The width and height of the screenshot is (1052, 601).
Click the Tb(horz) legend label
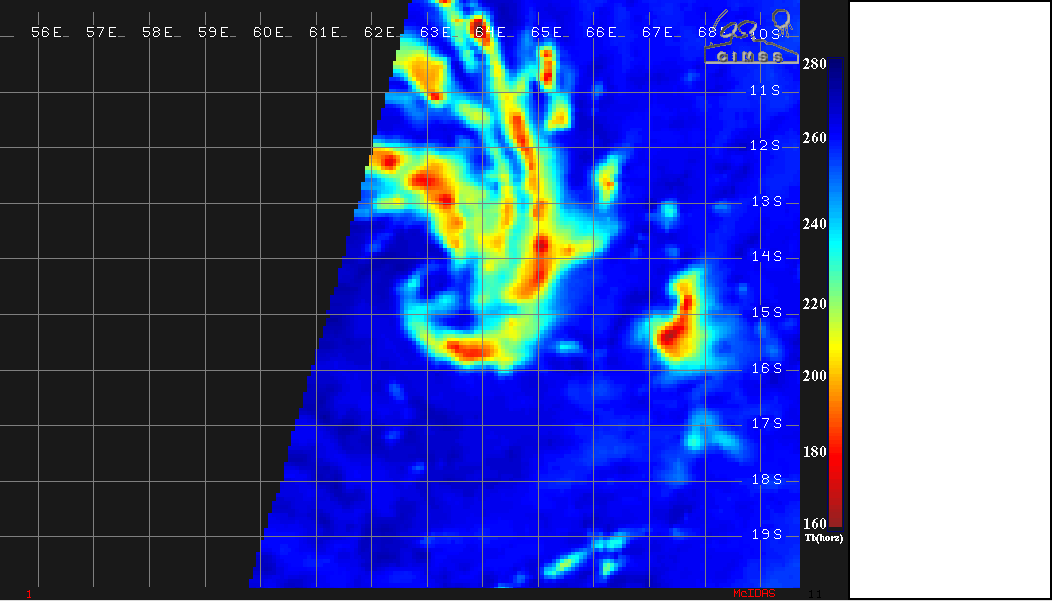tap(823, 538)
